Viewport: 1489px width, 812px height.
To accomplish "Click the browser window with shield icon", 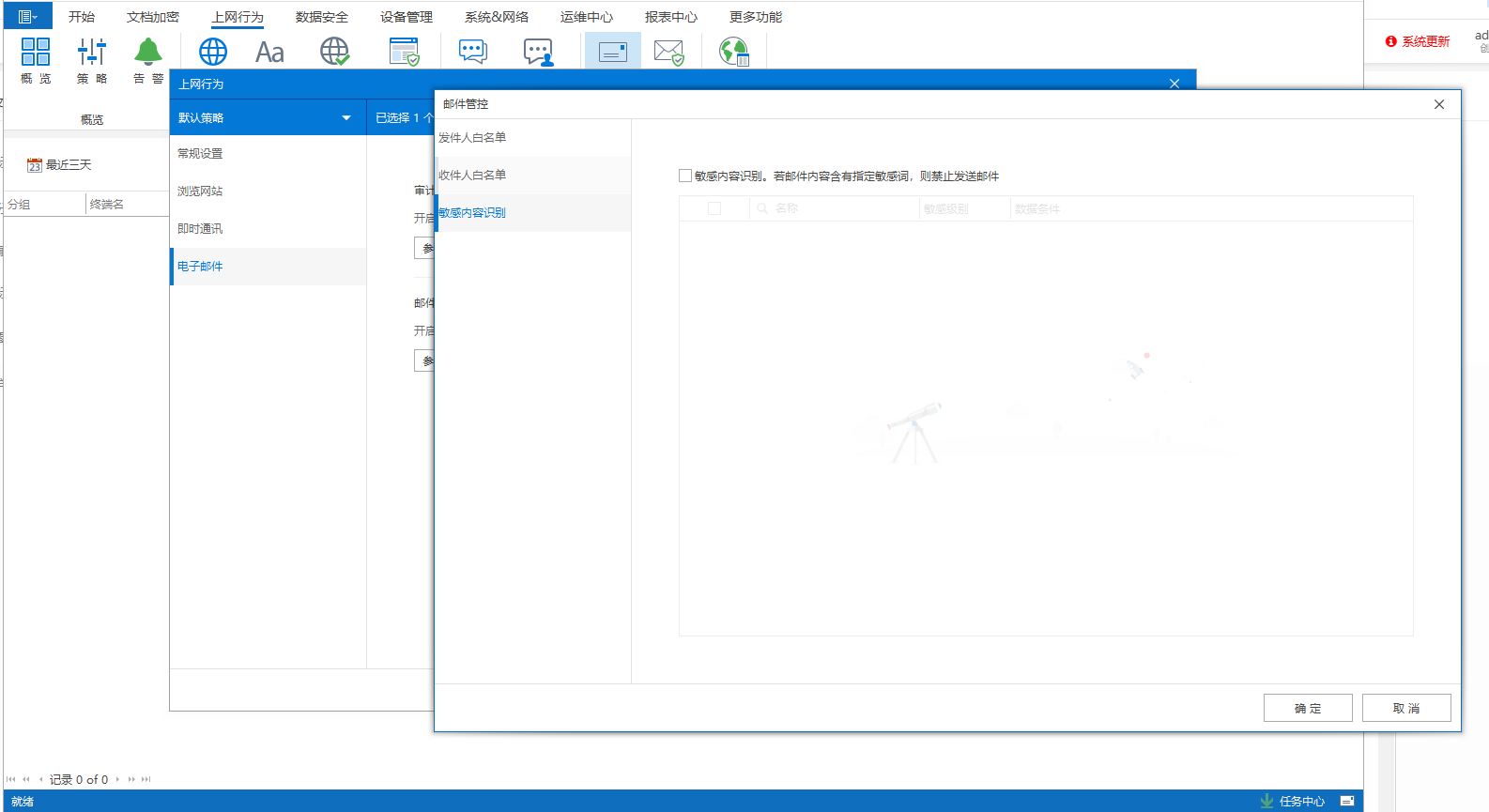I will pyautogui.click(x=405, y=52).
